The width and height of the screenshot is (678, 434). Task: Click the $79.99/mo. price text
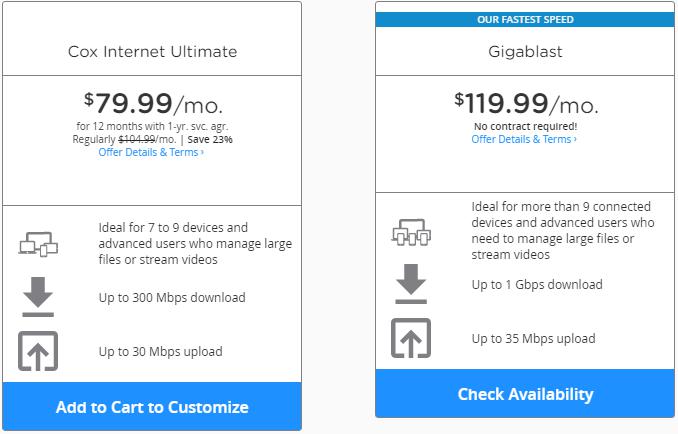tap(152, 102)
